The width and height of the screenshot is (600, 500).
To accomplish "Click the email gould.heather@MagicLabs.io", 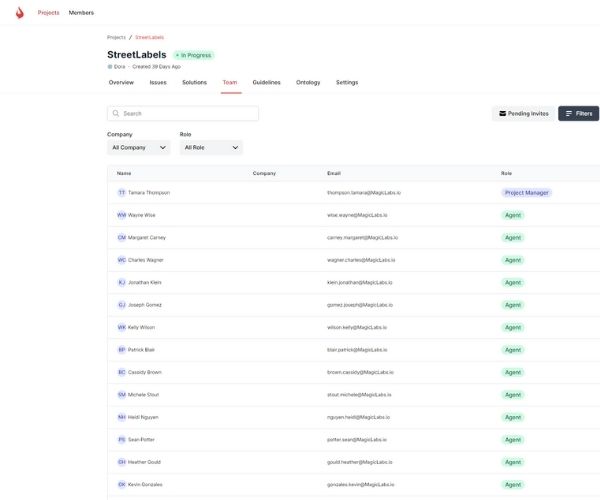I will 360,462.
